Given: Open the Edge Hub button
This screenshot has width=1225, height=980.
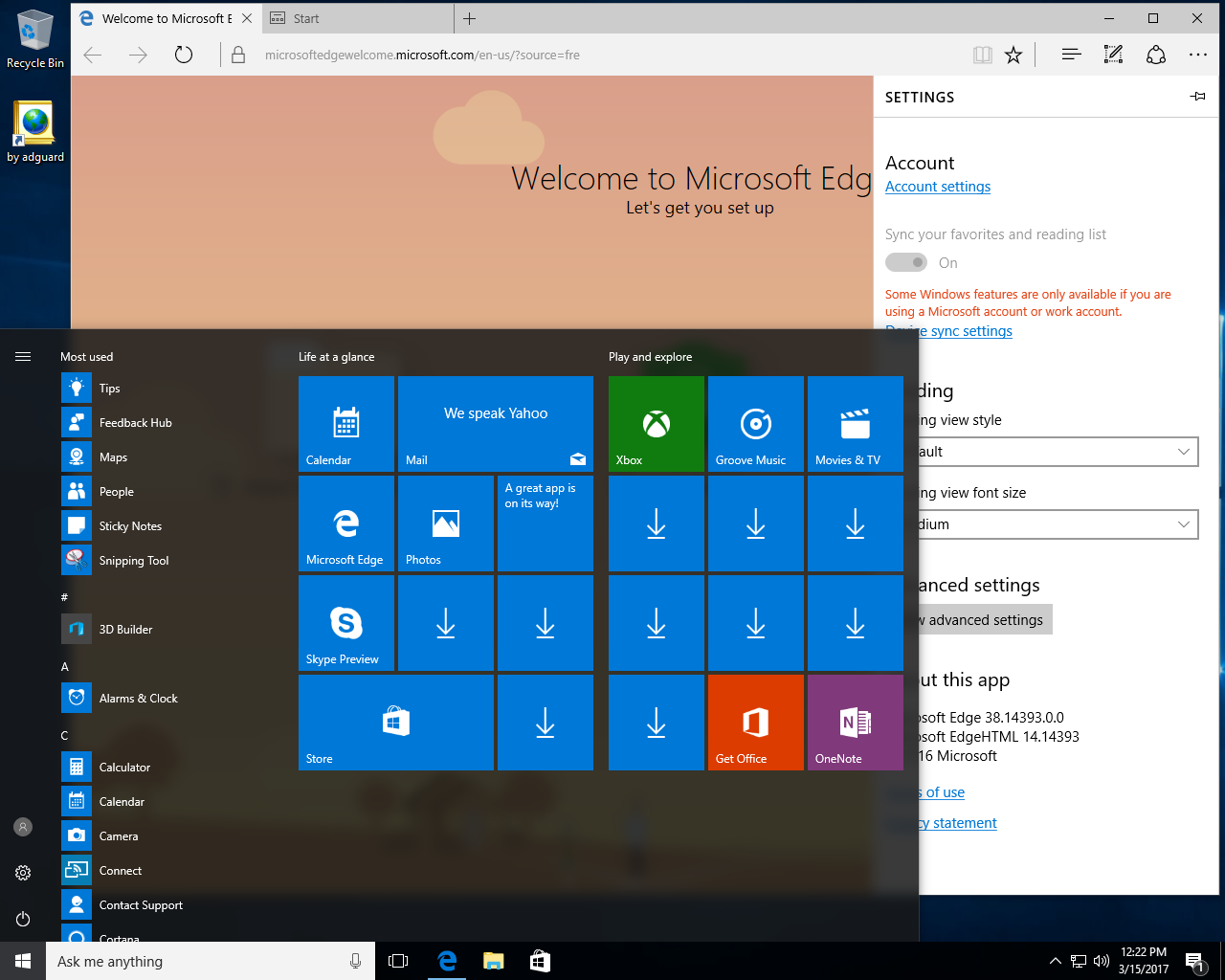Looking at the screenshot, I should (1071, 56).
